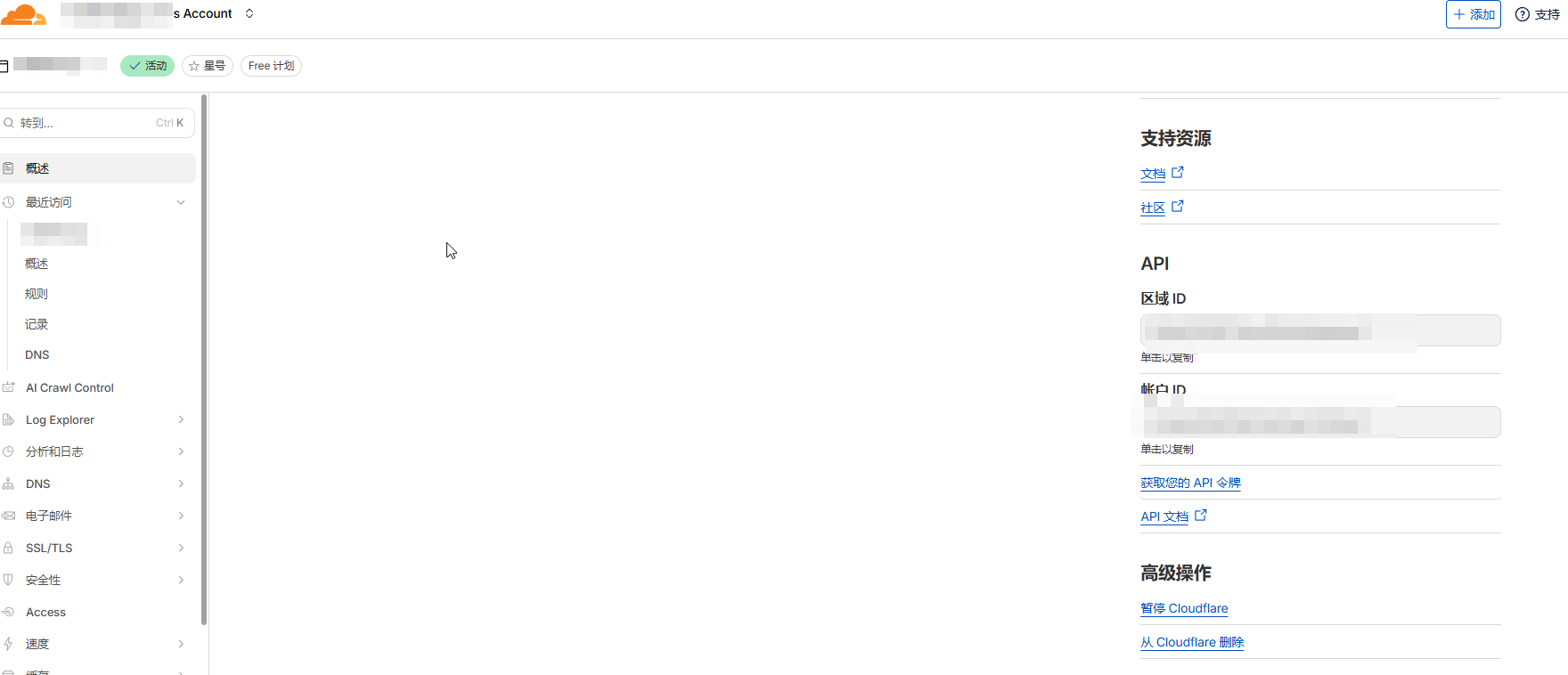
Task: Click the external link icon beside API 文档
Action: tap(1201, 516)
